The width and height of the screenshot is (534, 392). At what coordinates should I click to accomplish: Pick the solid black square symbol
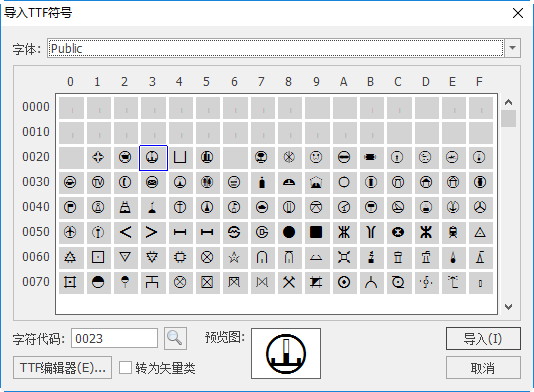(x=316, y=232)
